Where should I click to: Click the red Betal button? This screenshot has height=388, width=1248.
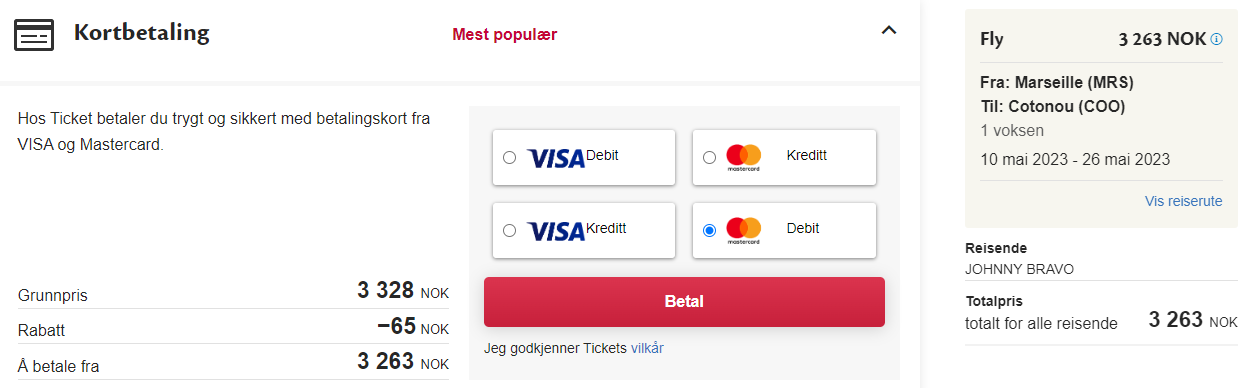tap(684, 302)
